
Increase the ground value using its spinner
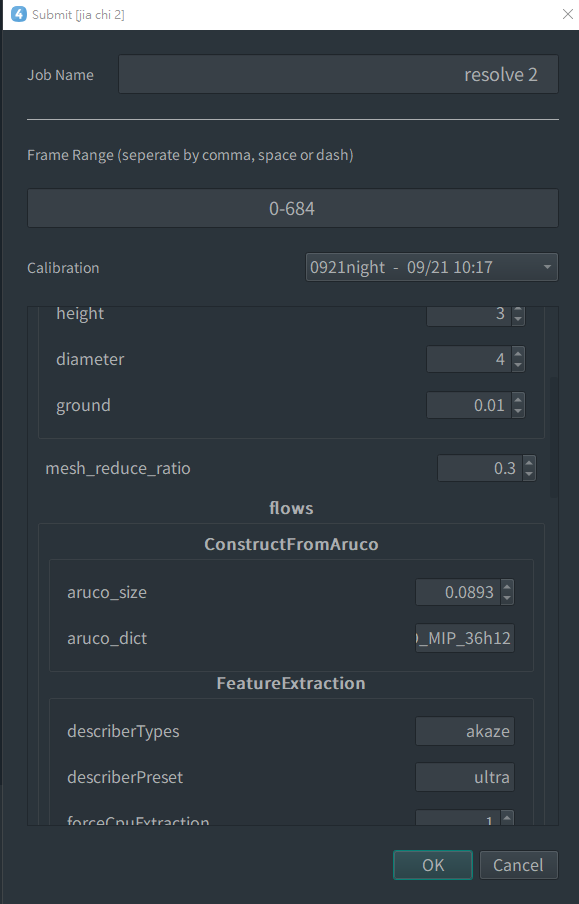(x=518, y=400)
